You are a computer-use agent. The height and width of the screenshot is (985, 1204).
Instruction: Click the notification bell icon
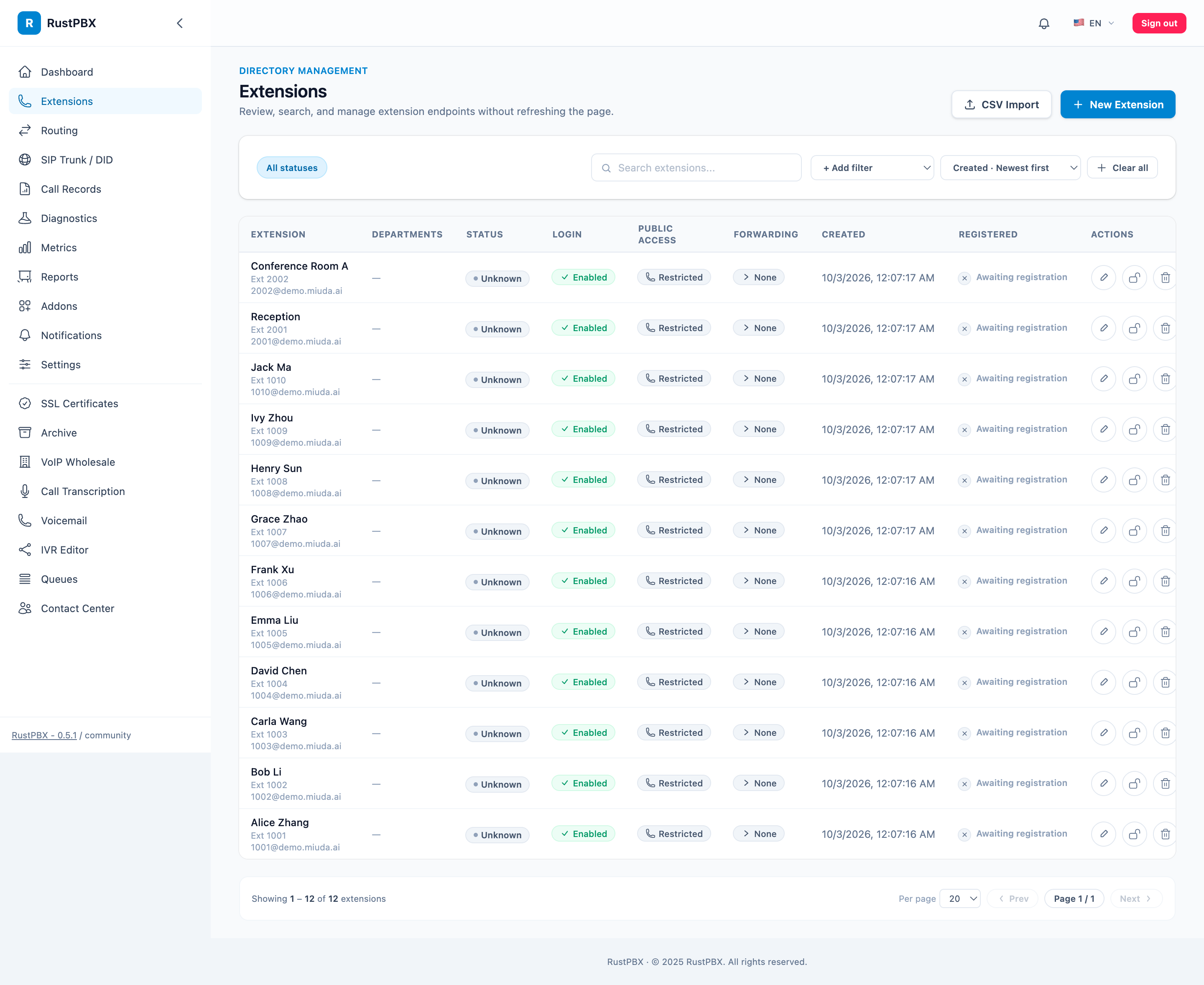tap(1044, 23)
